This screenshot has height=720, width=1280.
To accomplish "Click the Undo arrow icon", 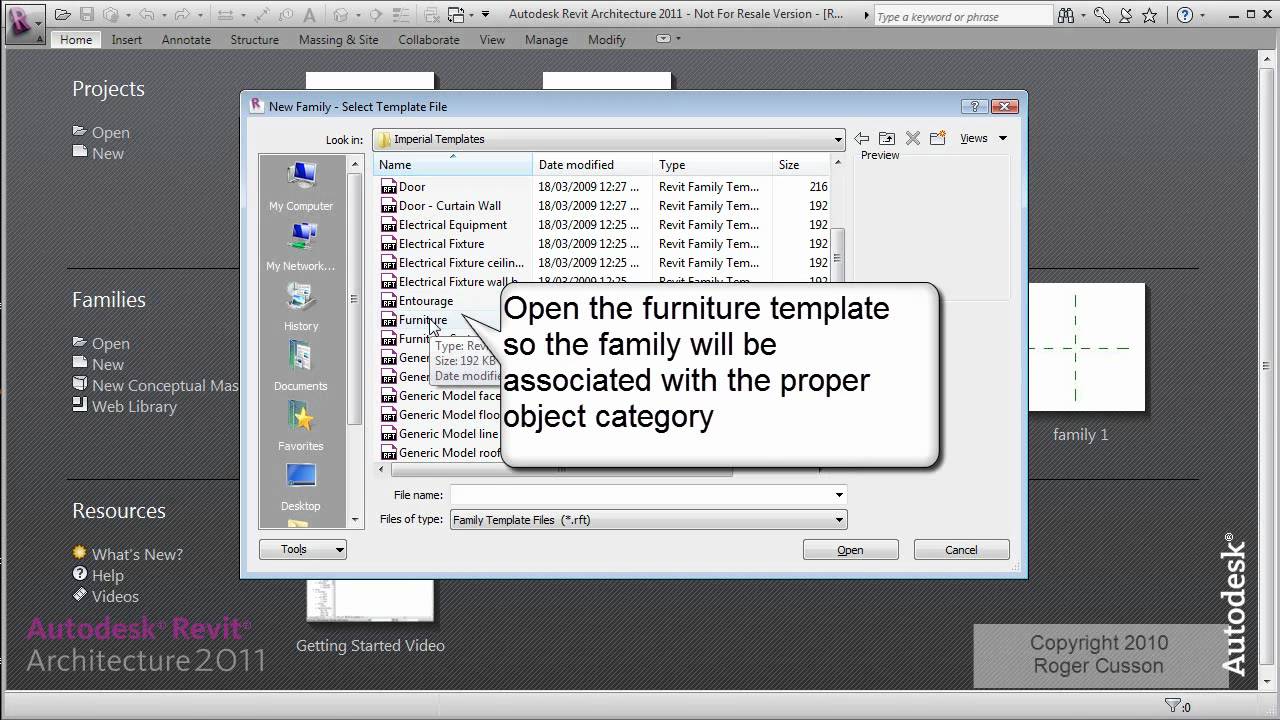I will coord(147,15).
